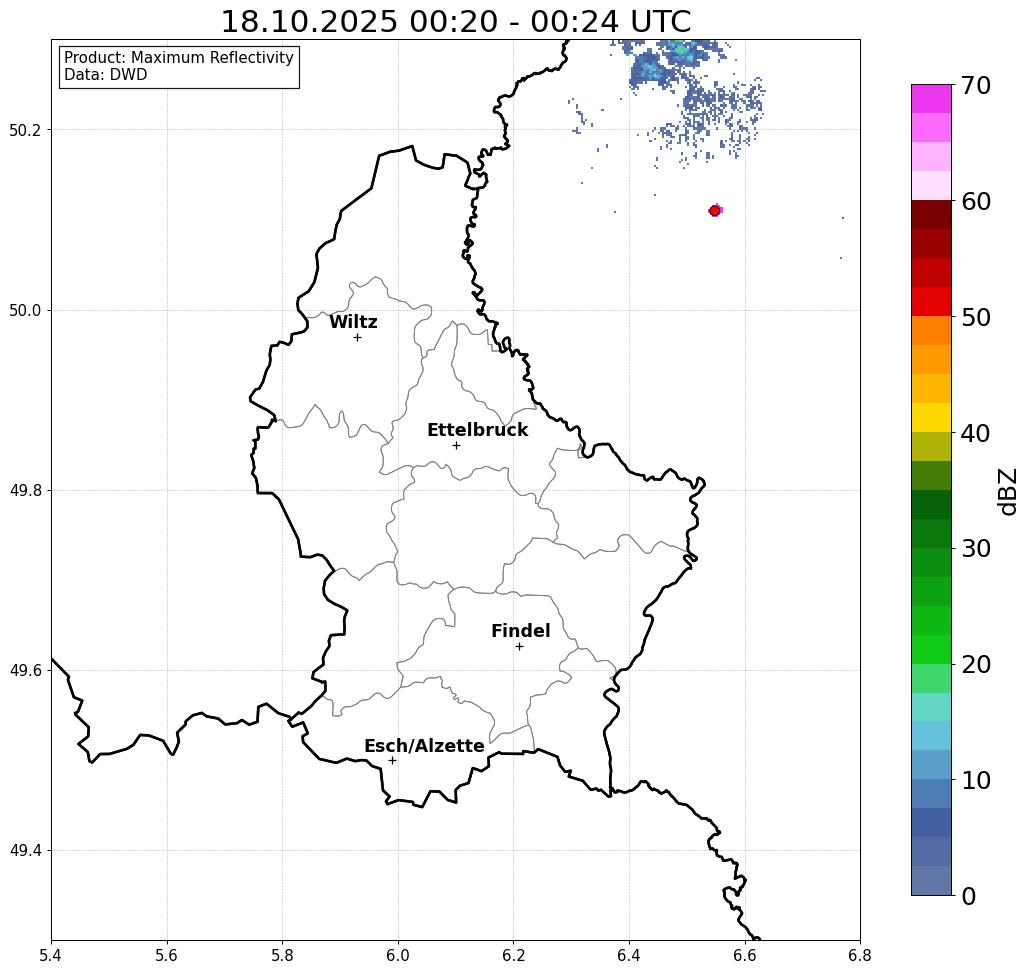Click the plus marker below Esch/Alzette
The width and height of the screenshot is (1029, 973).
pyautogui.click(x=392, y=761)
